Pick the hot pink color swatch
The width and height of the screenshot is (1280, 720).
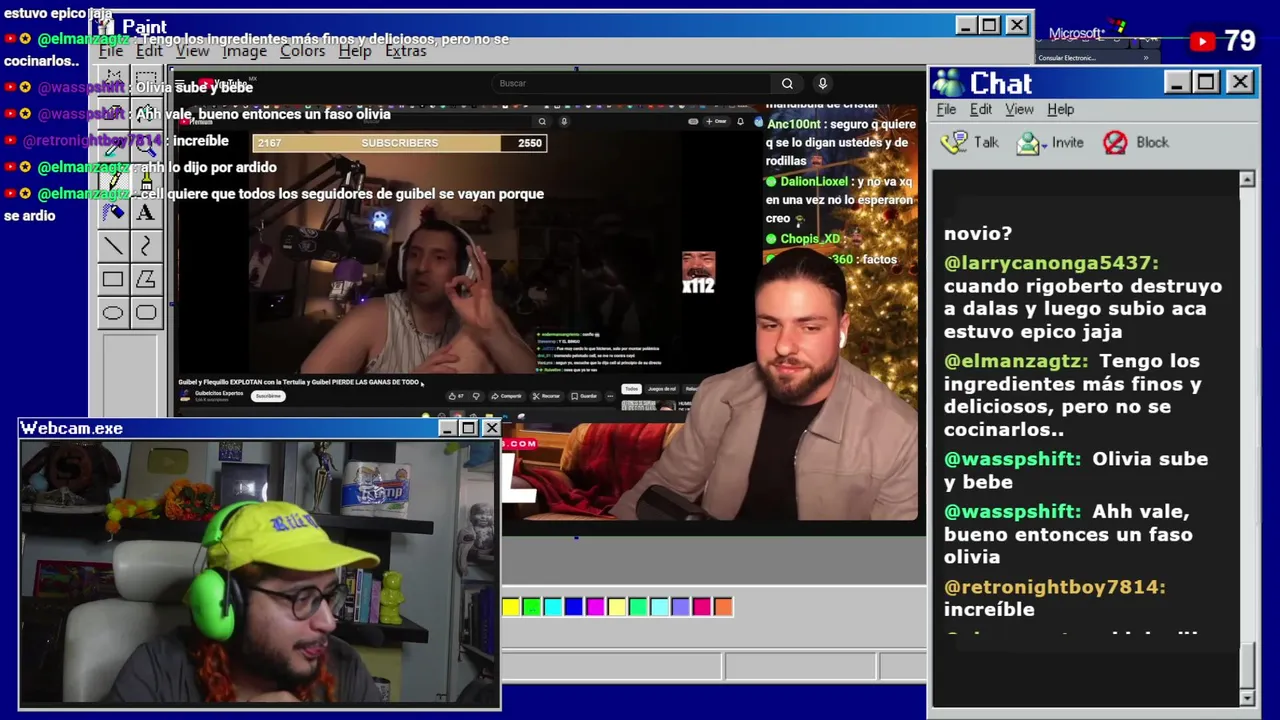[702, 607]
